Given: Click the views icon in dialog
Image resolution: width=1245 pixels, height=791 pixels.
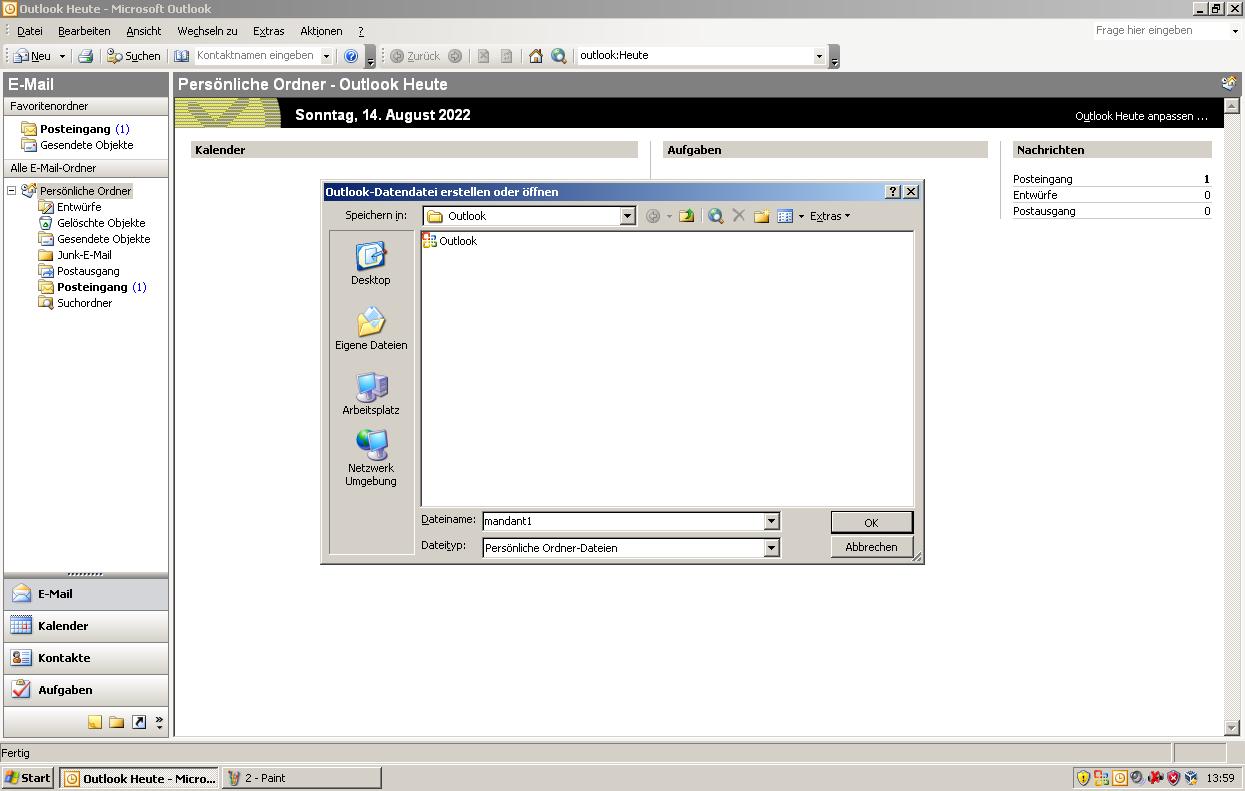Looking at the screenshot, I should point(785,216).
